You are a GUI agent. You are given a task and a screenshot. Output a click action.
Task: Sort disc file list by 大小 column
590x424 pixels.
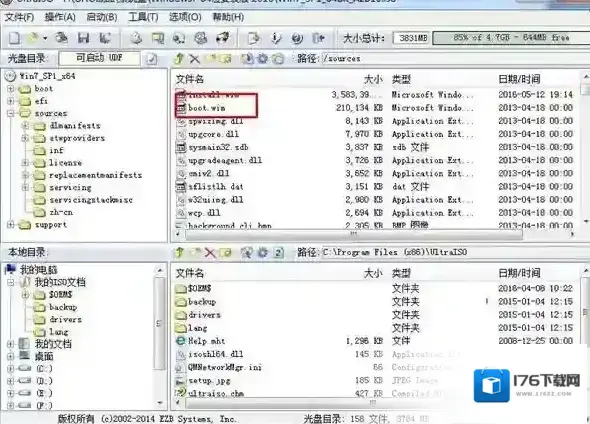coord(373,79)
